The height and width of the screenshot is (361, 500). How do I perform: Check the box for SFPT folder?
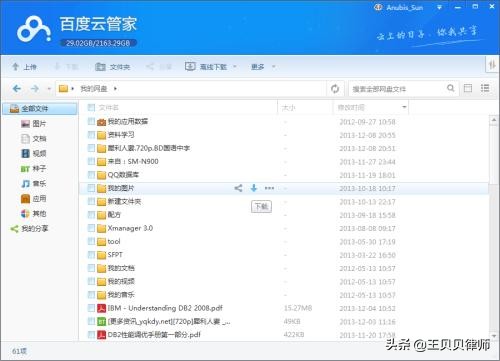coord(91,255)
